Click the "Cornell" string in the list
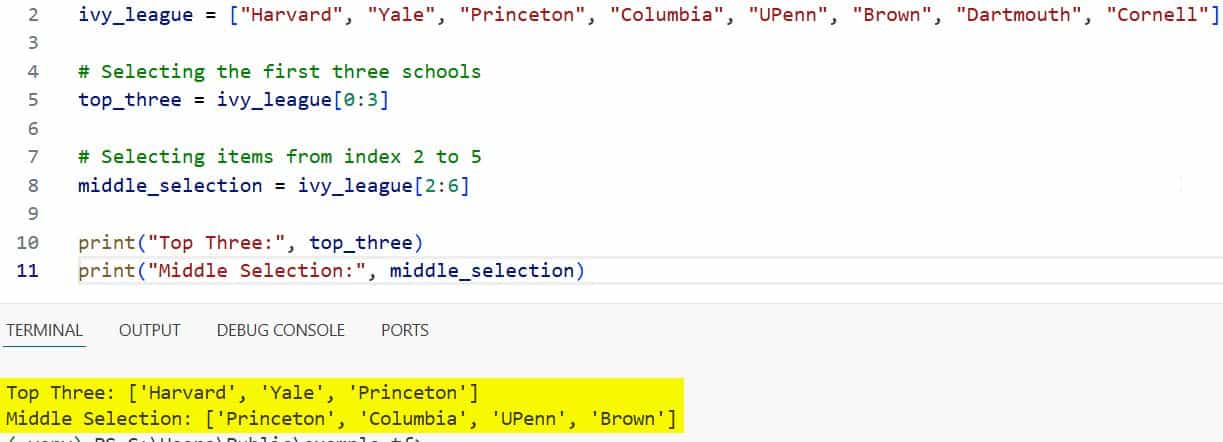The image size is (1223, 442). click(x=1155, y=15)
